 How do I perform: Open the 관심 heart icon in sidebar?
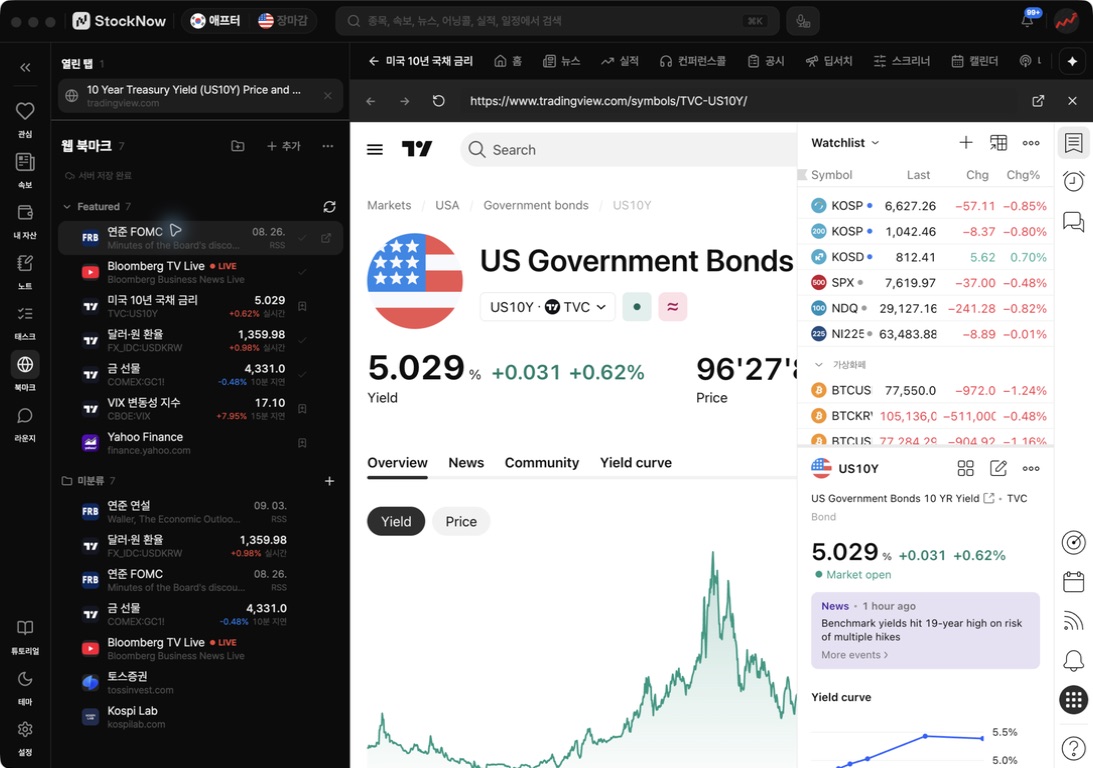(25, 111)
